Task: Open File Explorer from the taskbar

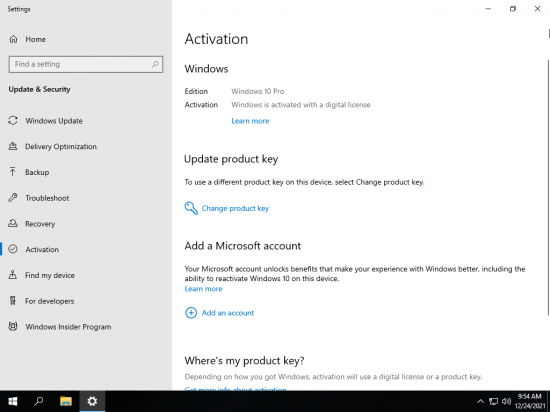Action: 66,401
